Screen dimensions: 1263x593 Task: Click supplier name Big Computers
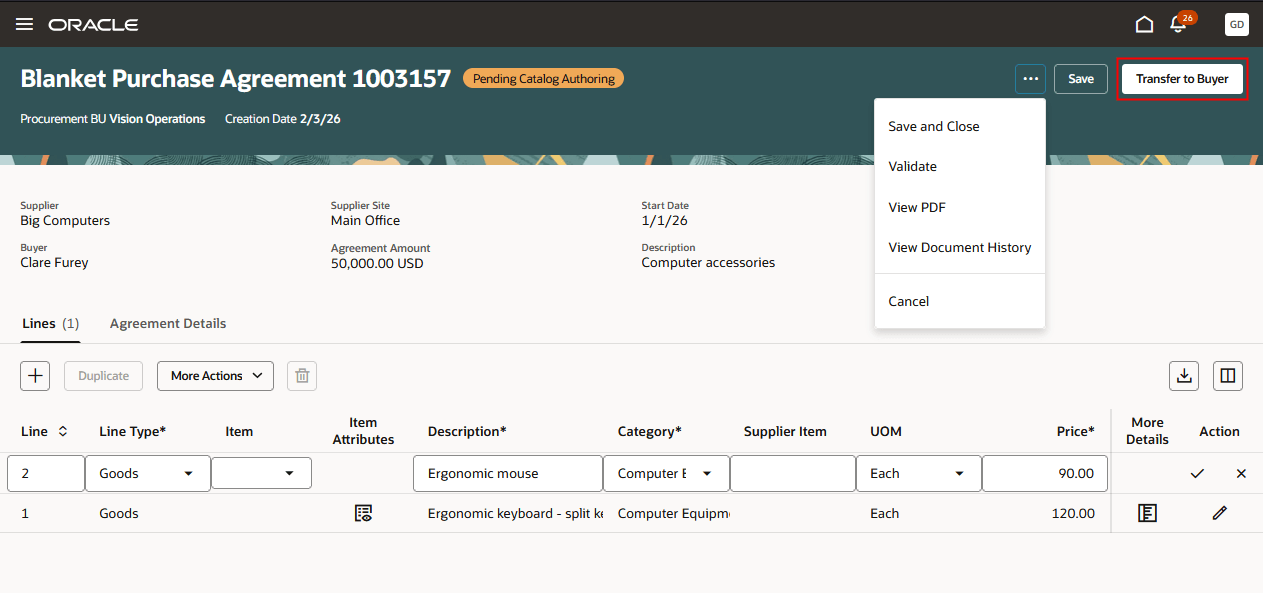tap(65, 220)
